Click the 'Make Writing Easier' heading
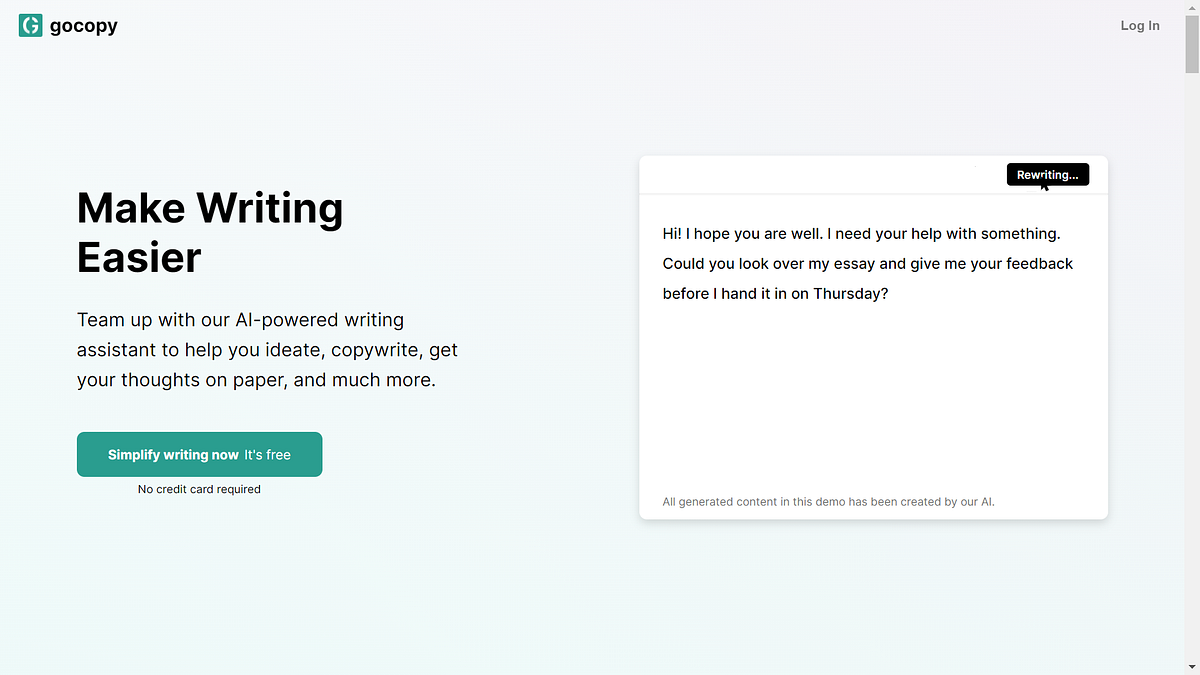This screenshot has width=1200, height=675. [x=210, y=232]
